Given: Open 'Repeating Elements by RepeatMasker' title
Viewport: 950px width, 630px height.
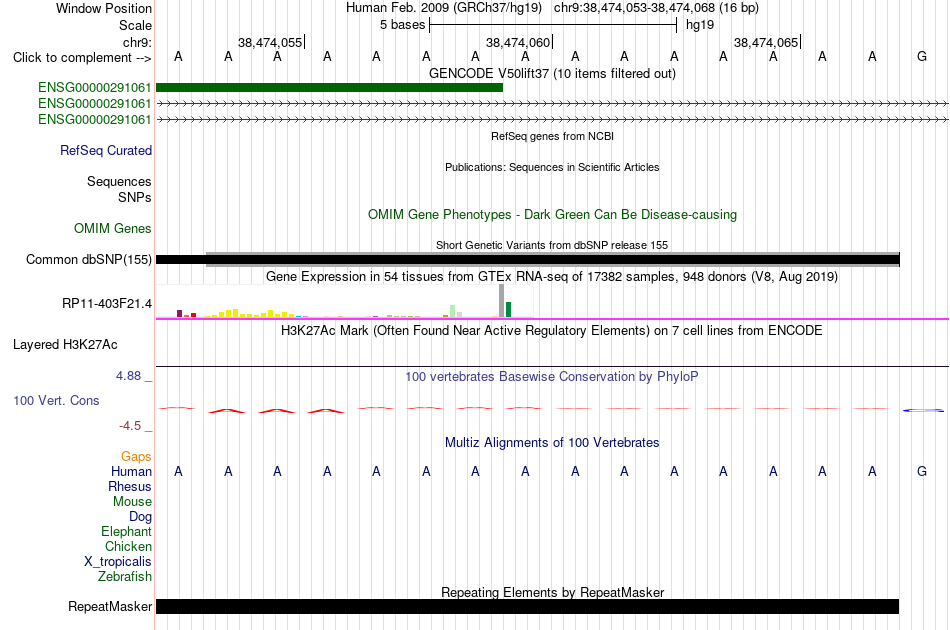Looking at the screenshot, I should tap(552, 592).
